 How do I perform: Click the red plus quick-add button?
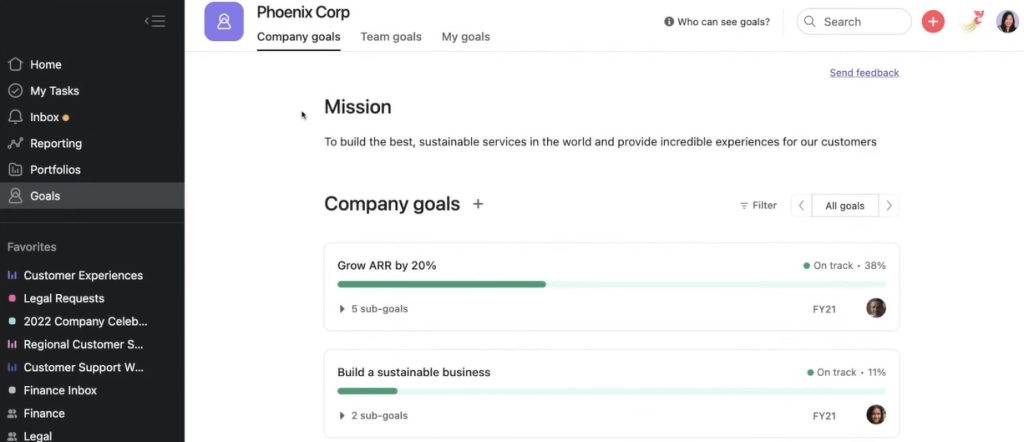[932, 22]
